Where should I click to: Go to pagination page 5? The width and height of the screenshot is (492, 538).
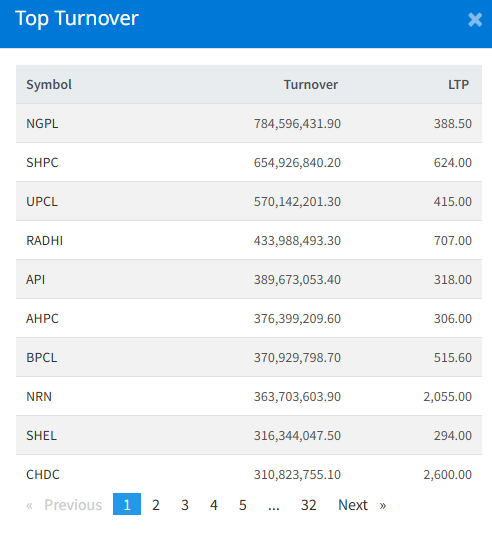(243, 505)
